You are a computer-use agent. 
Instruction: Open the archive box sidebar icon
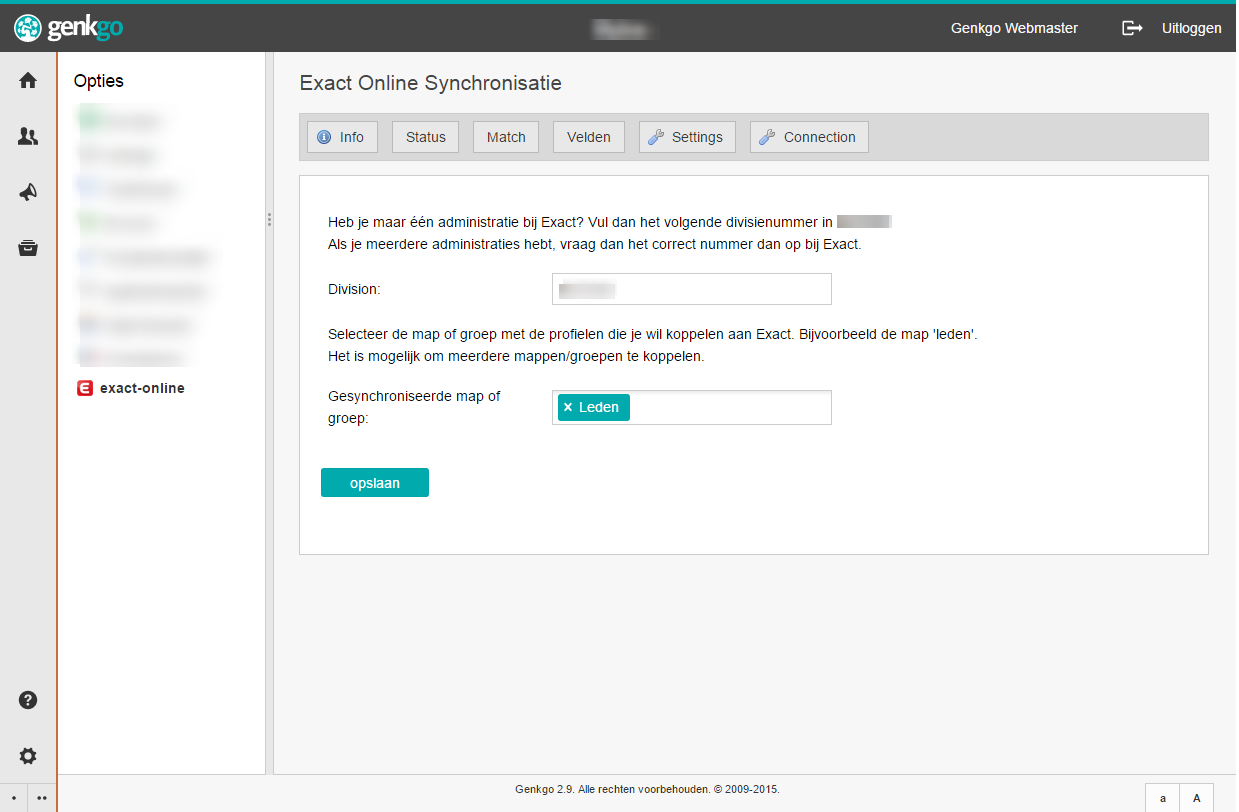click(x=28, y=248)
